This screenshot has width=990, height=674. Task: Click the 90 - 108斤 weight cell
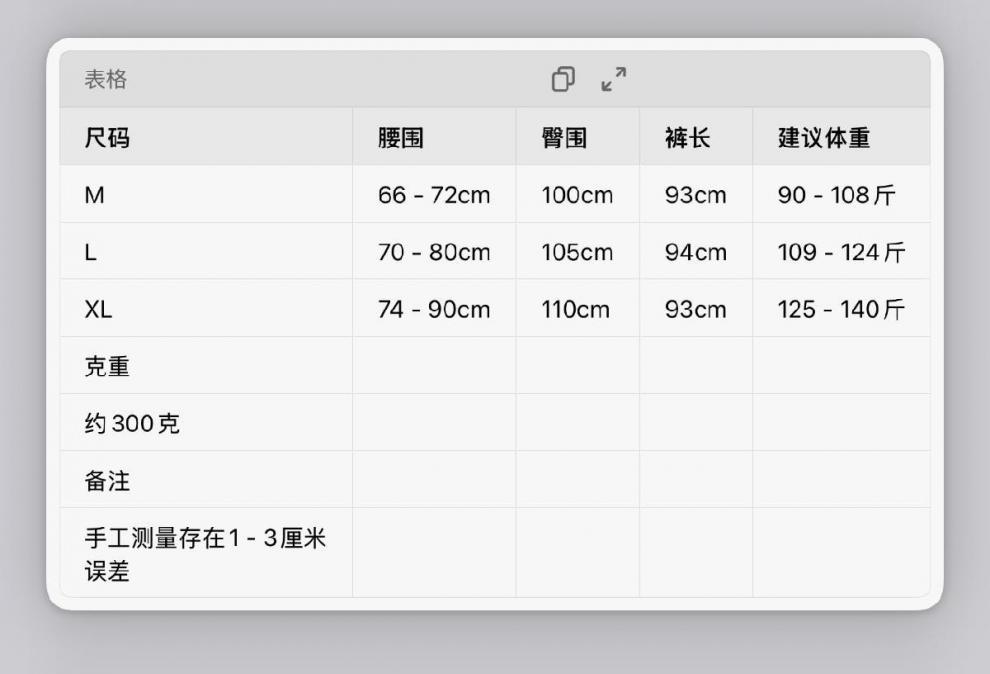click(836, 195)
